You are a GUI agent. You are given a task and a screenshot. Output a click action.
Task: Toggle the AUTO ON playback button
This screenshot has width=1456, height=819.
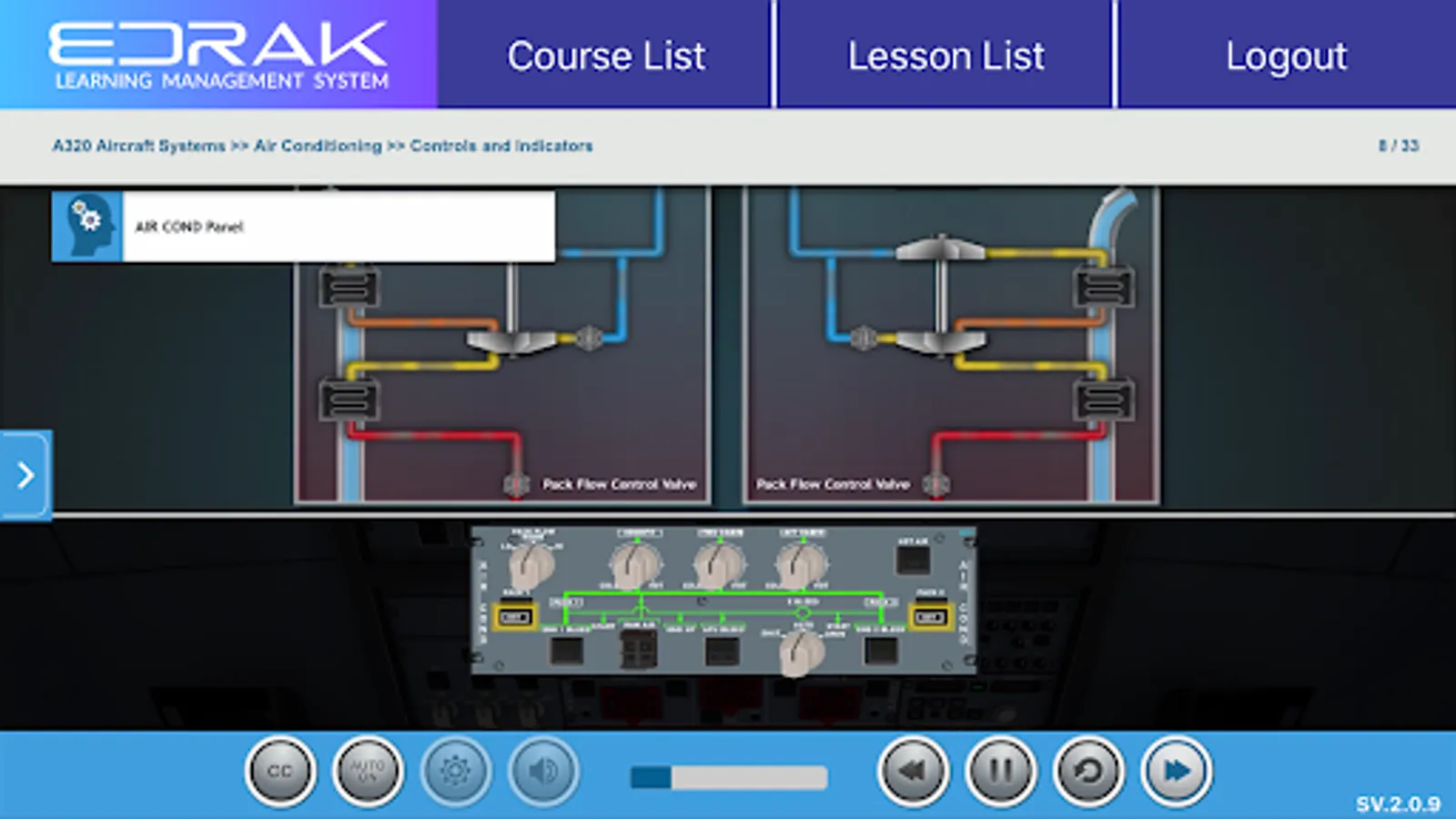[368, 772]
